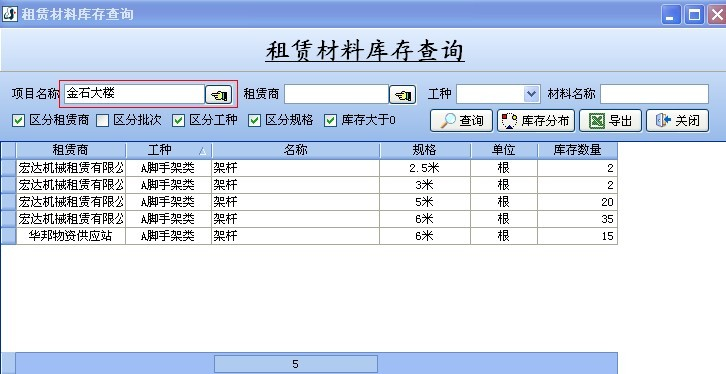Enable the 区分批次 checkbox
Viewport: 726px width, 374px height.
click(102, 121)
